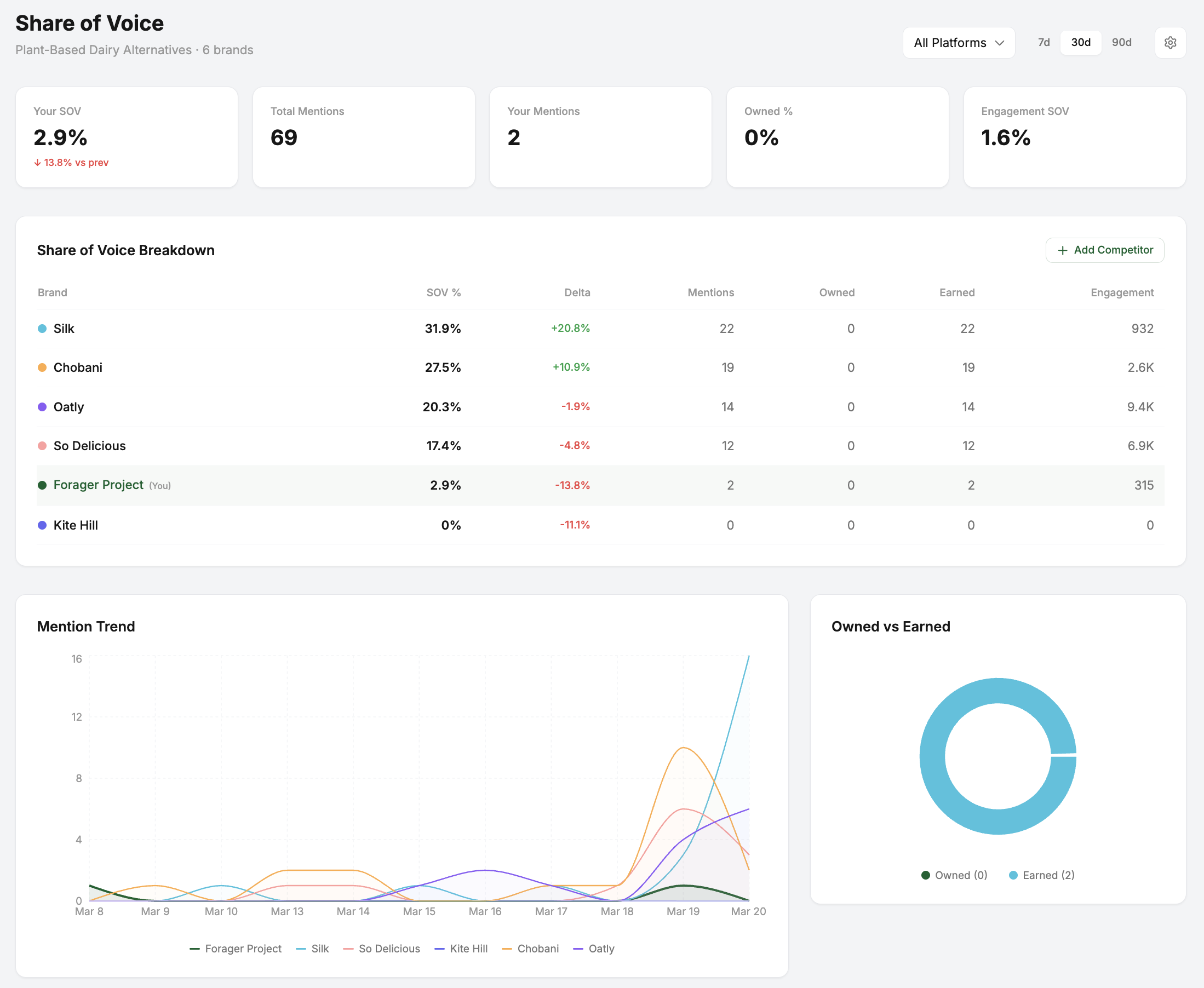Click the Add Competitor button
The height and width of the screenshot is (988, 1204).
pos(1104,250)
